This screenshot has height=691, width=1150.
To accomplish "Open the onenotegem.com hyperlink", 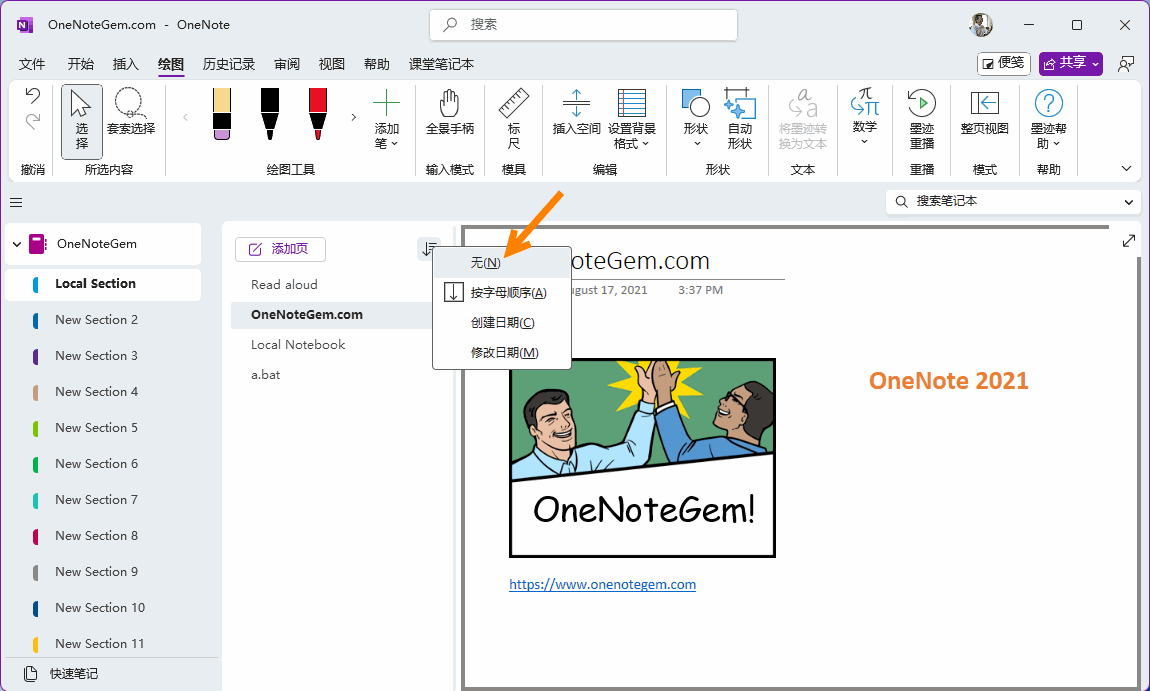I will coord(602,585).
